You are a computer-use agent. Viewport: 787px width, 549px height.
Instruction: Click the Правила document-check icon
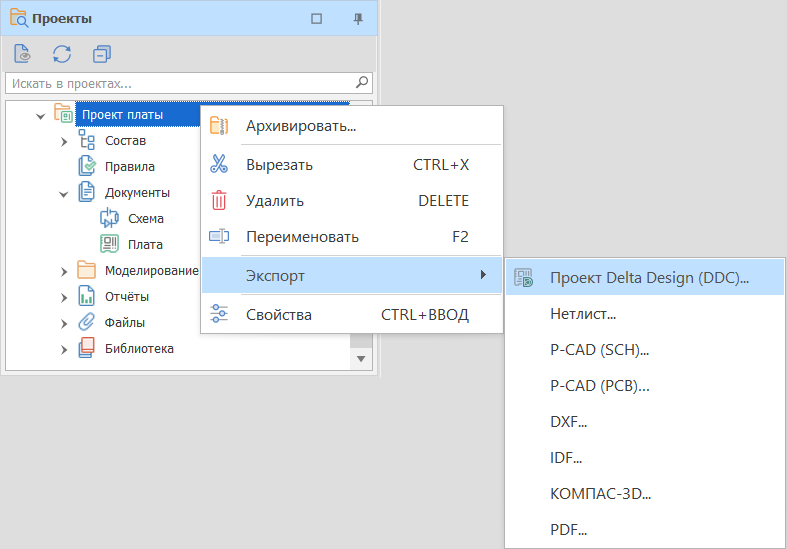click(86, 166)
